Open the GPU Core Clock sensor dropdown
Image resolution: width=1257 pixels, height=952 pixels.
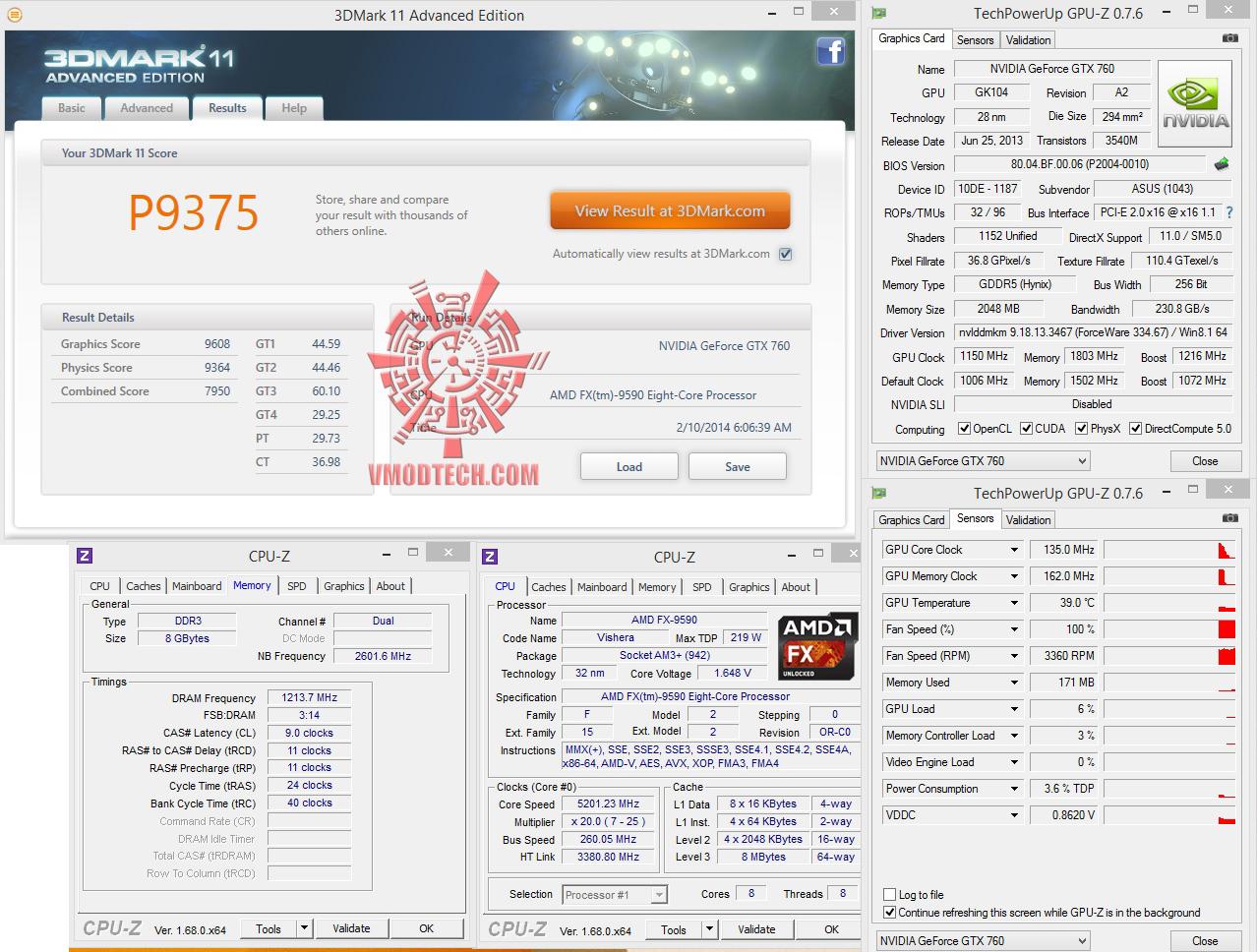tap(1014, 550)
